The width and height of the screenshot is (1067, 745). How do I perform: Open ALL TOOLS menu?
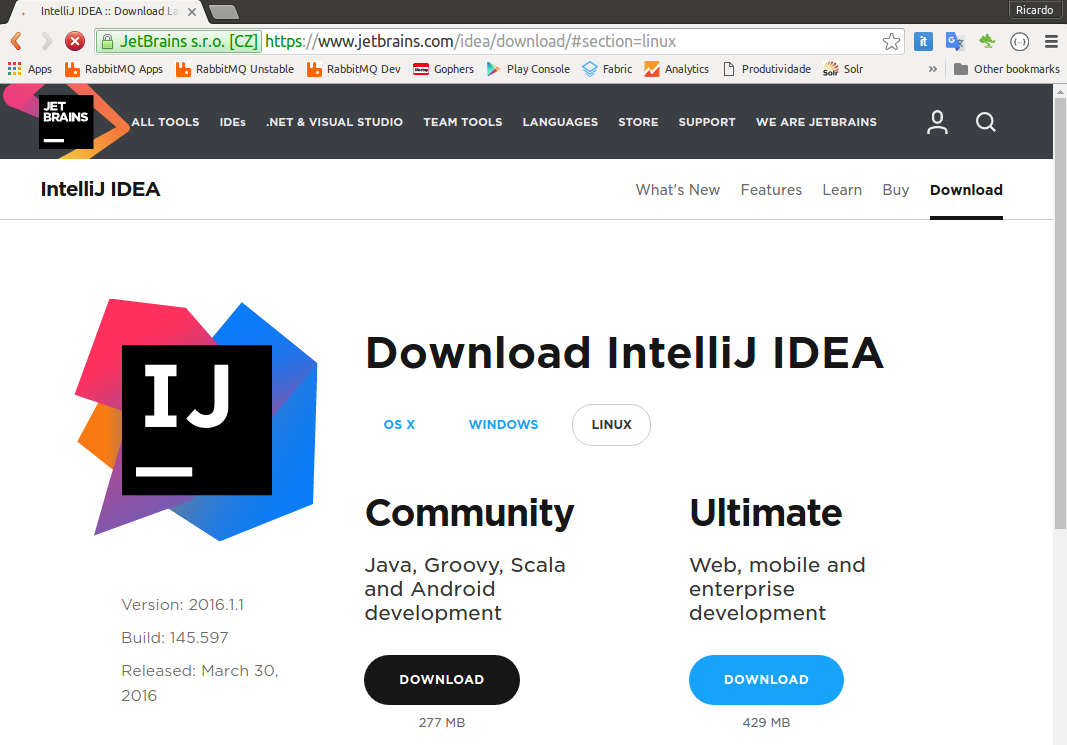165,122
